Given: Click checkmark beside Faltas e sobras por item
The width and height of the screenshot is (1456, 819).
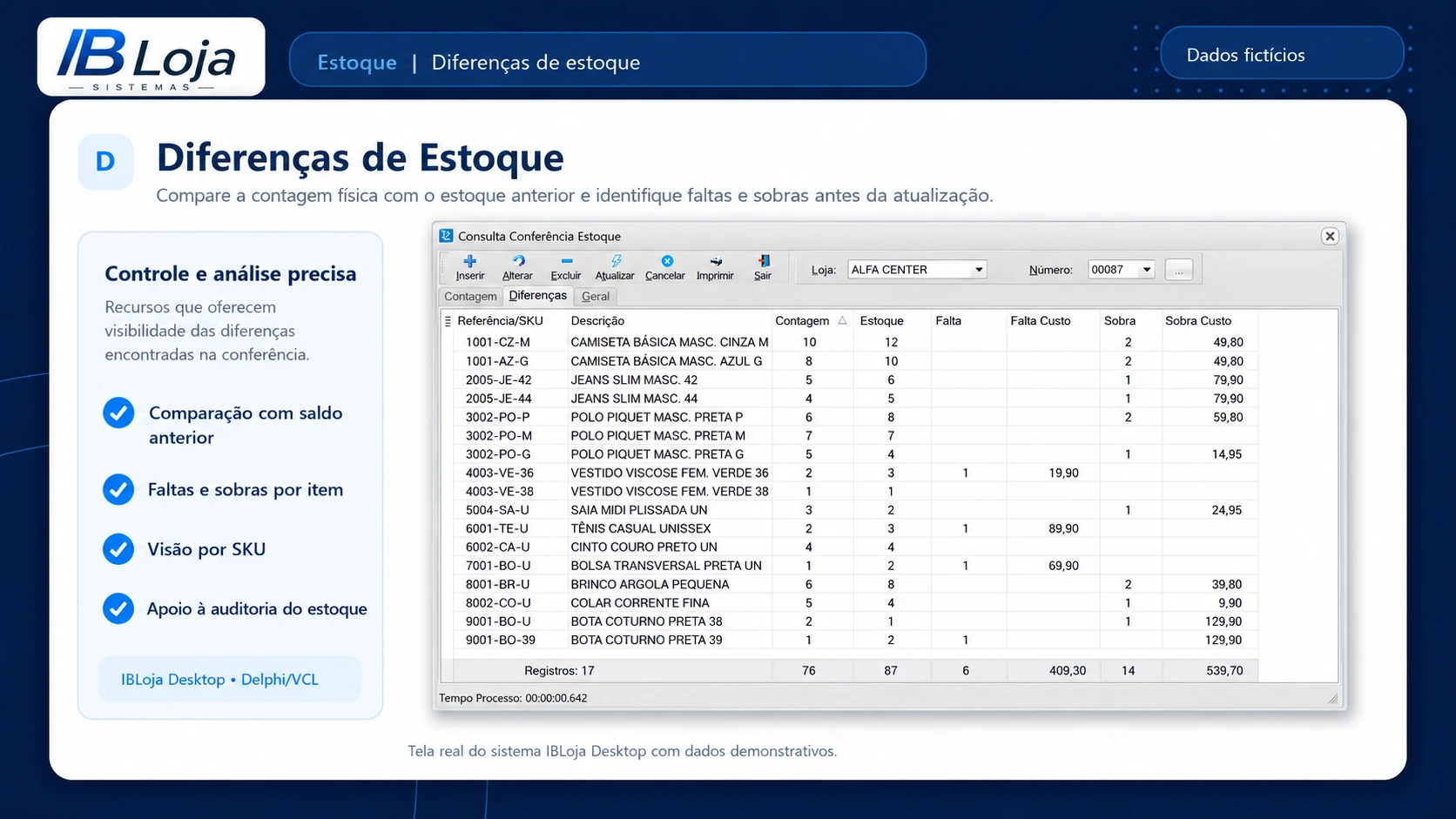Looking at the screenshot, I should pyautogui.click(x=118, y=489).
